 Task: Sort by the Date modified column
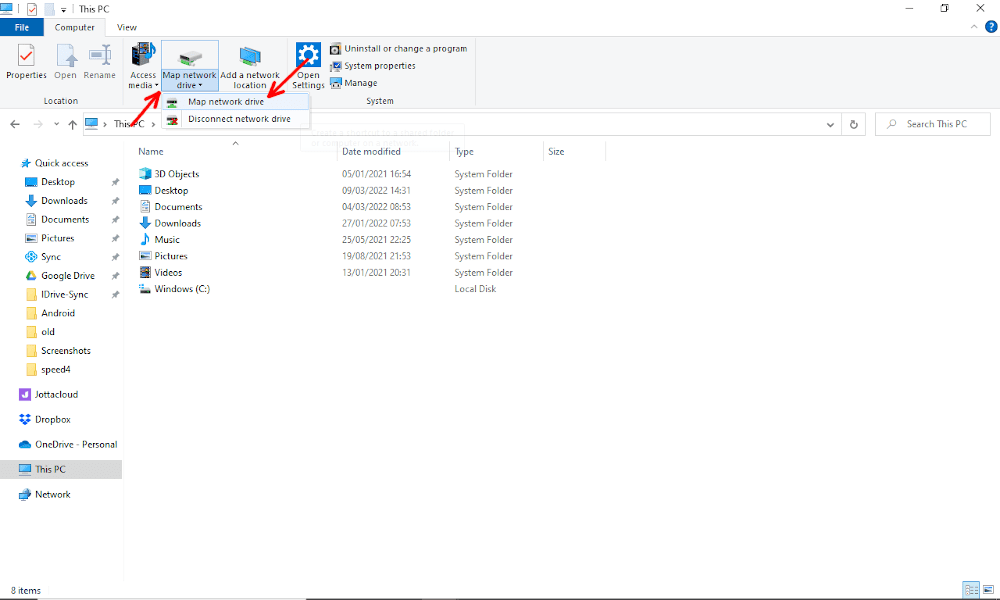(x=371, y=152)
